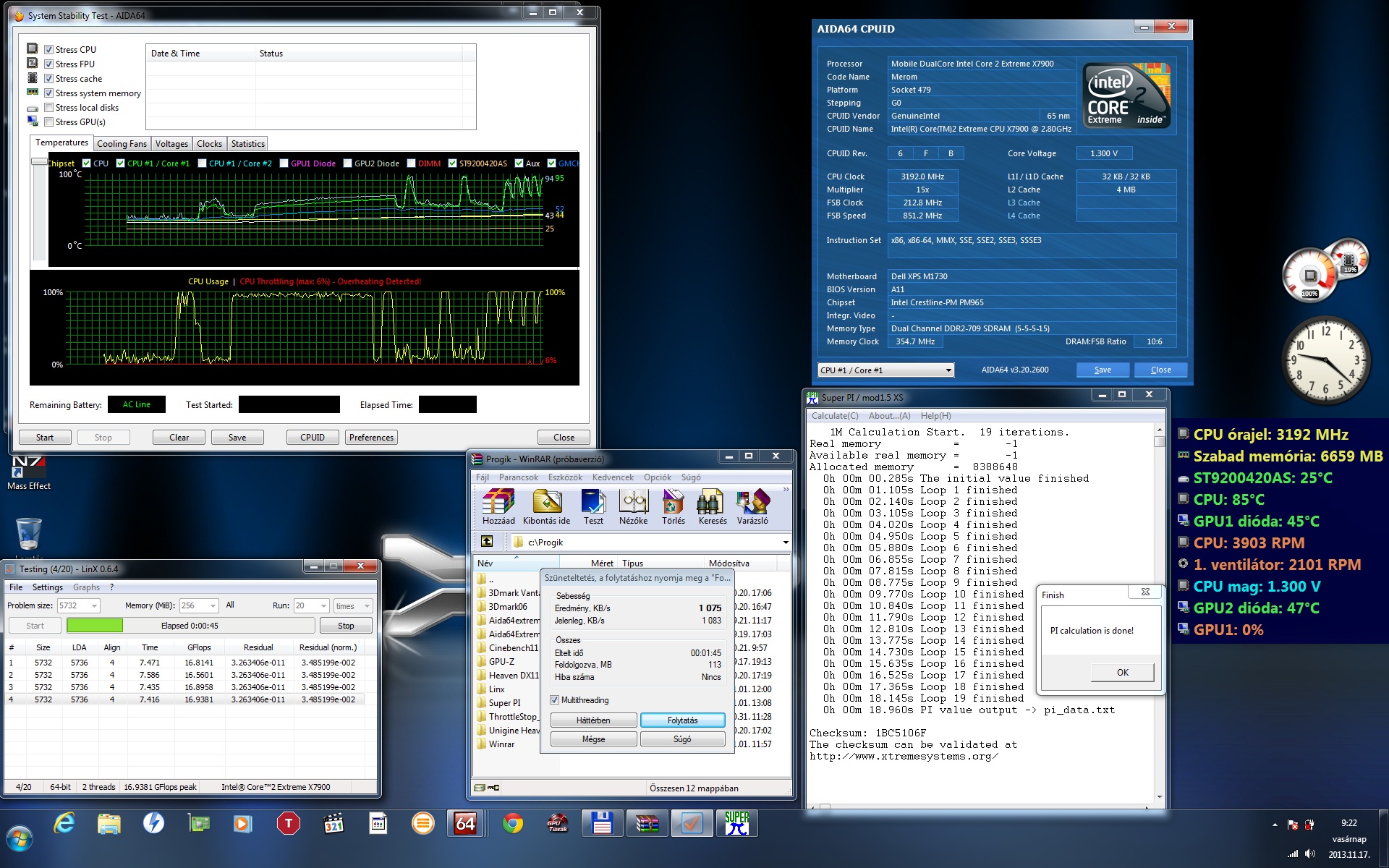1389x868 pixels.
Task: Launch the Varázsló wizard icon
Action: coord(752,506)
